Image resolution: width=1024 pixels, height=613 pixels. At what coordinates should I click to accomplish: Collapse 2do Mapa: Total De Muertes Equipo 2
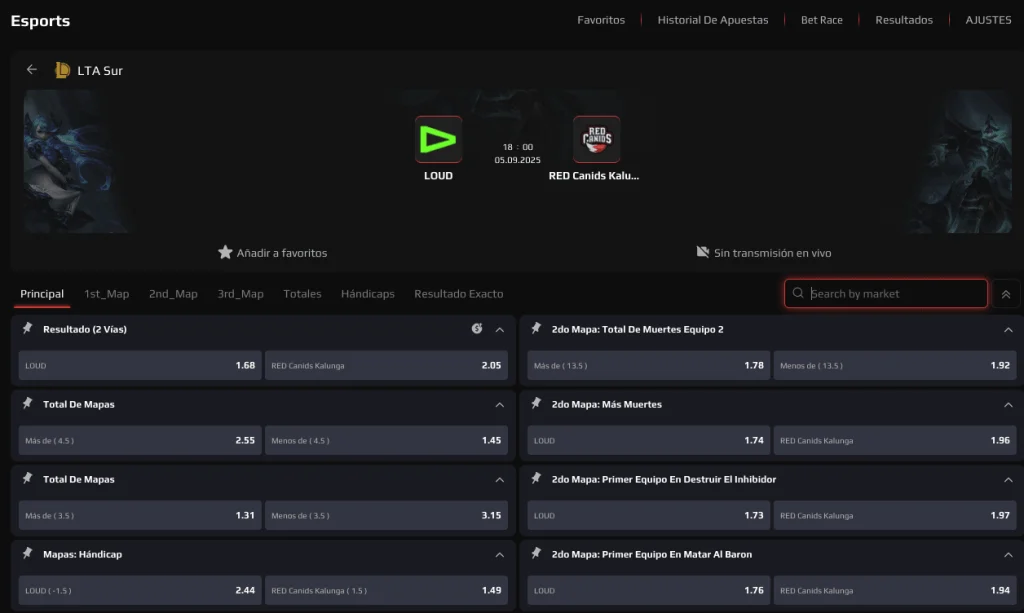(1008, 330)
